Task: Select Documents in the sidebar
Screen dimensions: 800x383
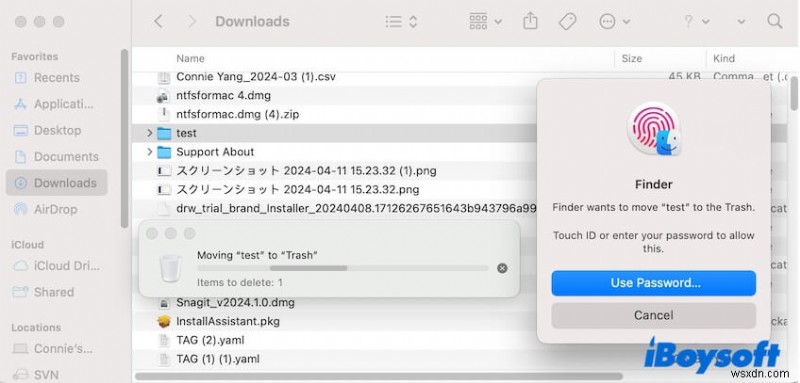Action: (x=57, y=157)
